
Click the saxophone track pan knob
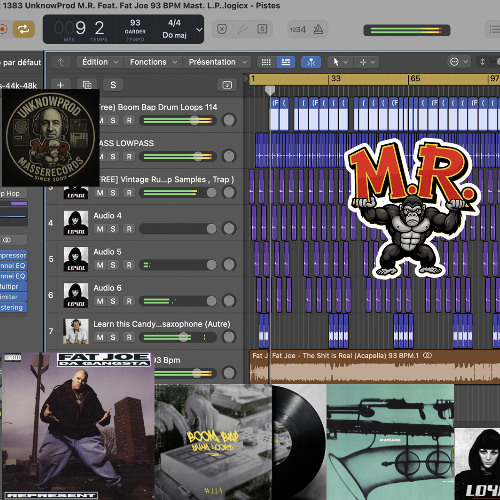point(229,337)
